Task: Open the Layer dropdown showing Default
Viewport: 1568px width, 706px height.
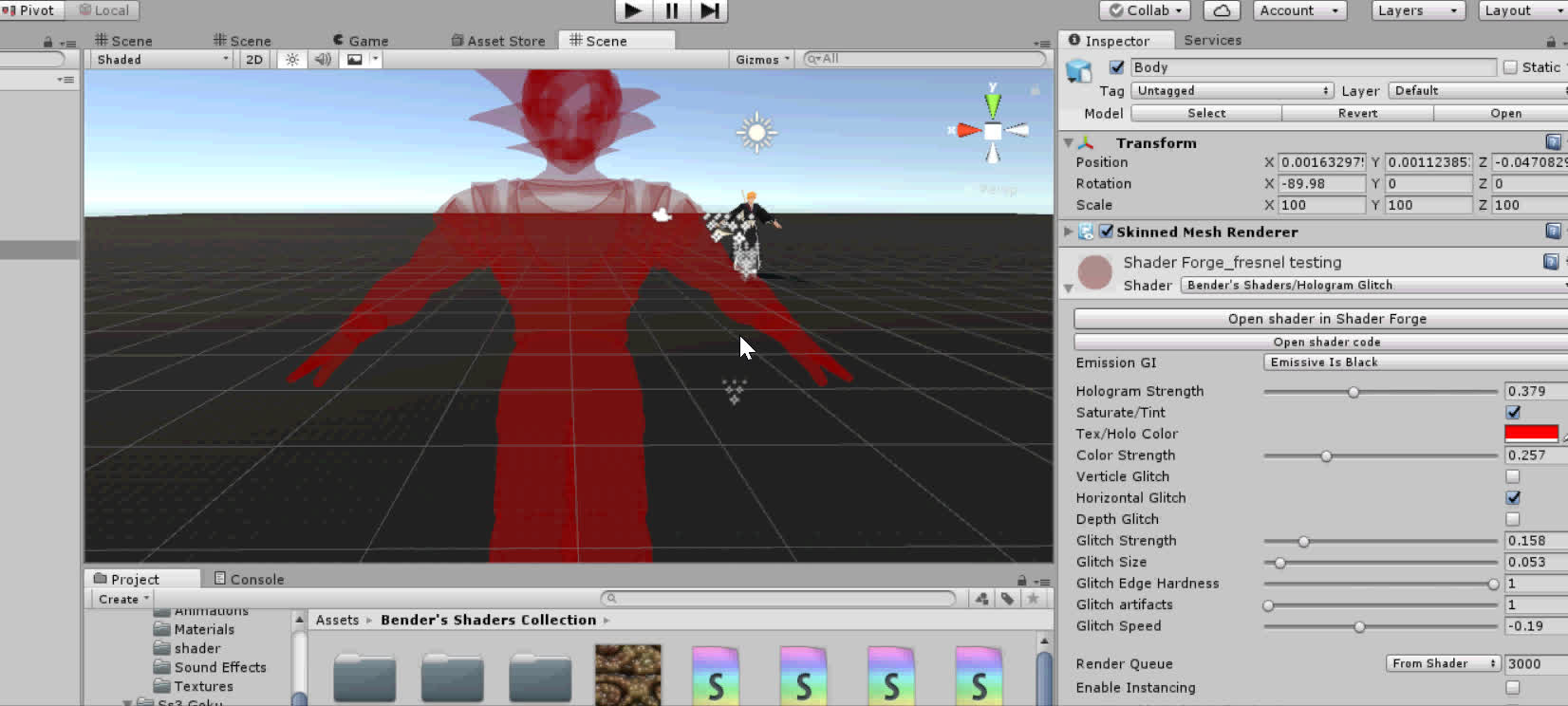Action: pyautogui.click(x=1478, y=91)
